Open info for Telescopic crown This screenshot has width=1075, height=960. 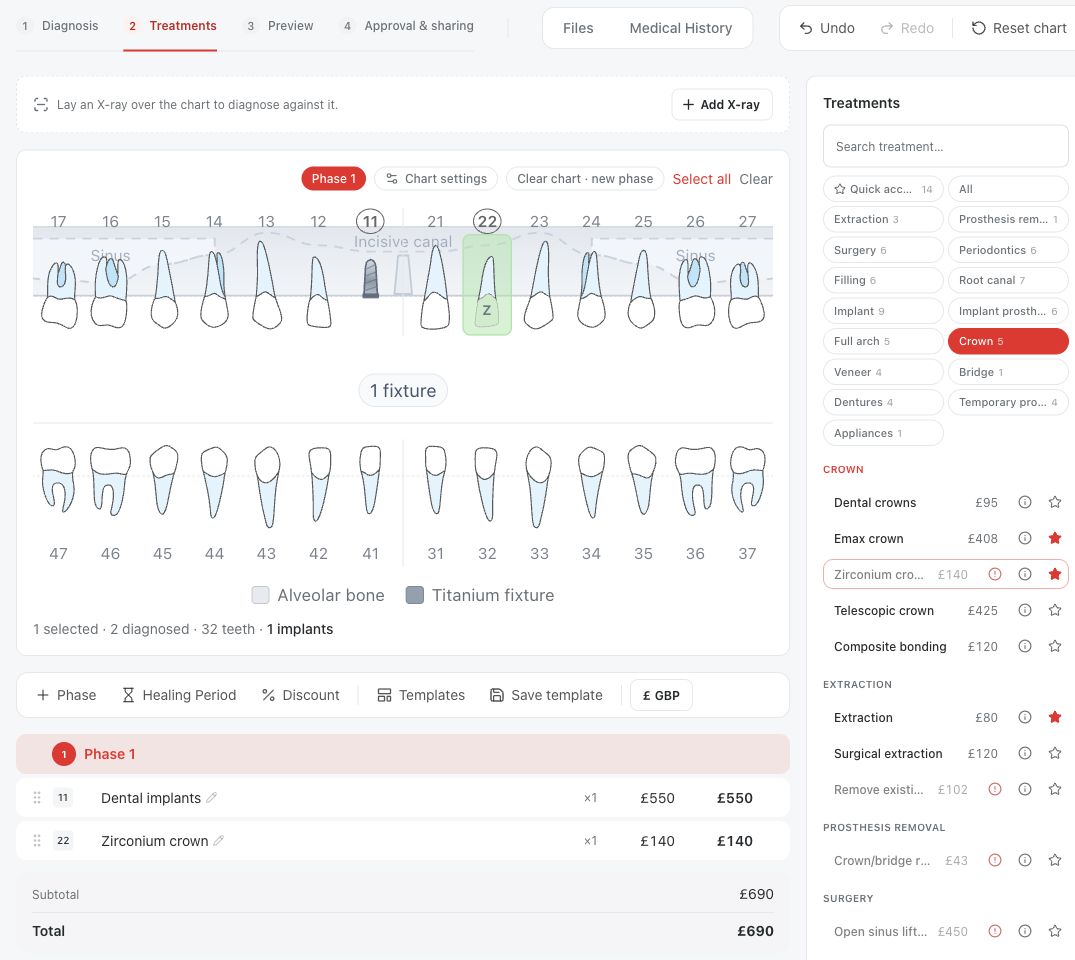[1024, 610]
